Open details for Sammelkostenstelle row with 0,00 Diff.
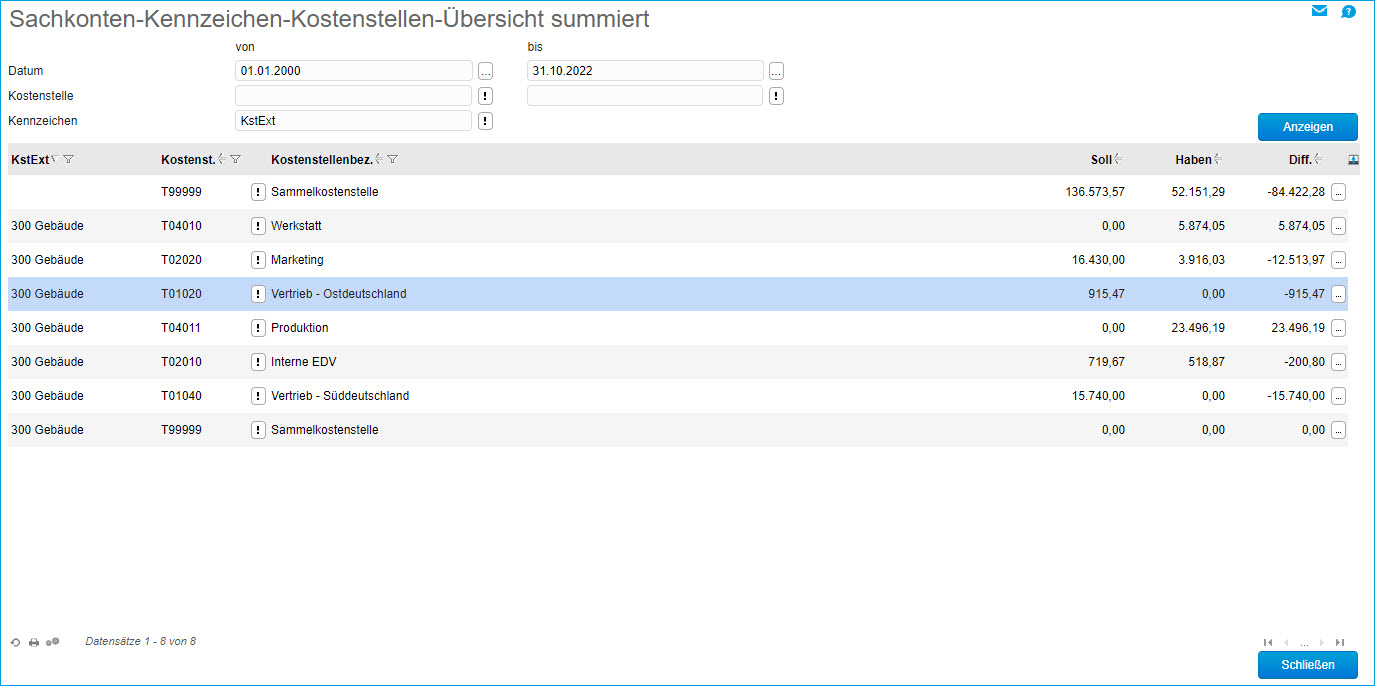The width and height of the screenshot is (1375, 686). coord(1338,430)
